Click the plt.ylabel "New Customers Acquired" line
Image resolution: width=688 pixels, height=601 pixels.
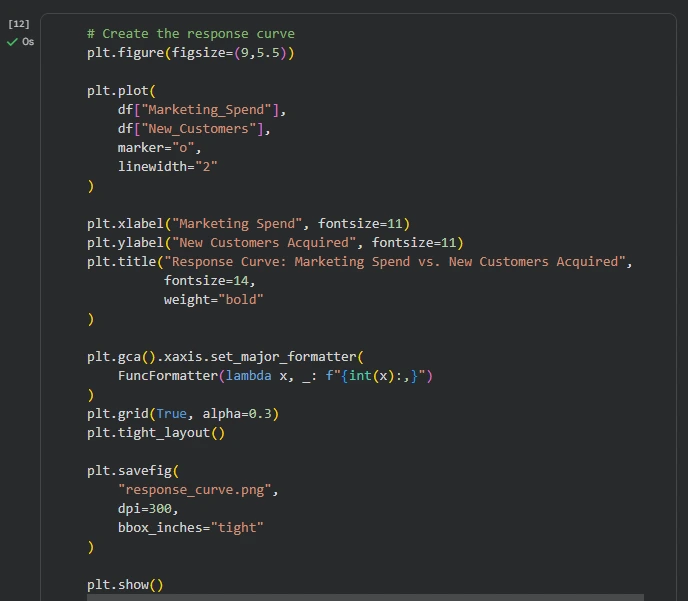pyautogui.click(x=275, y=243)
